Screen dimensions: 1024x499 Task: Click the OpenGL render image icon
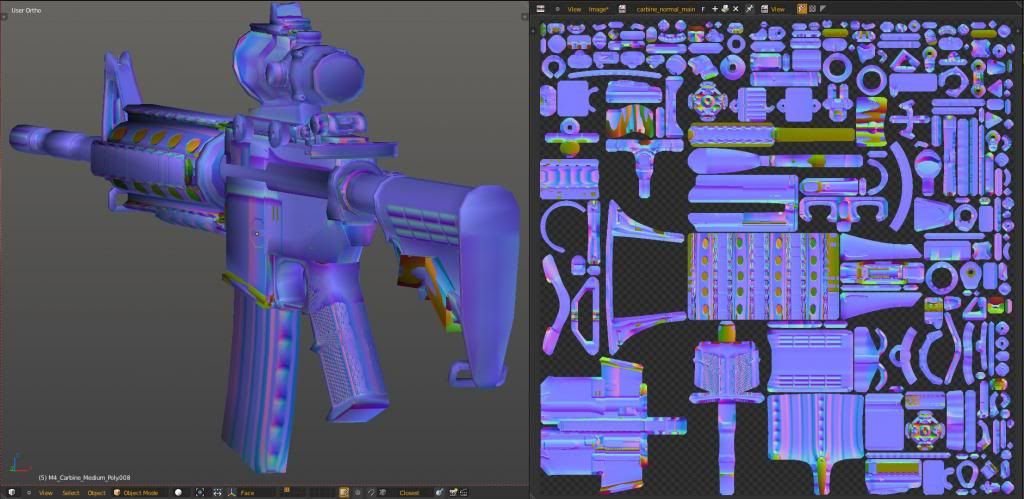point(453,492)
